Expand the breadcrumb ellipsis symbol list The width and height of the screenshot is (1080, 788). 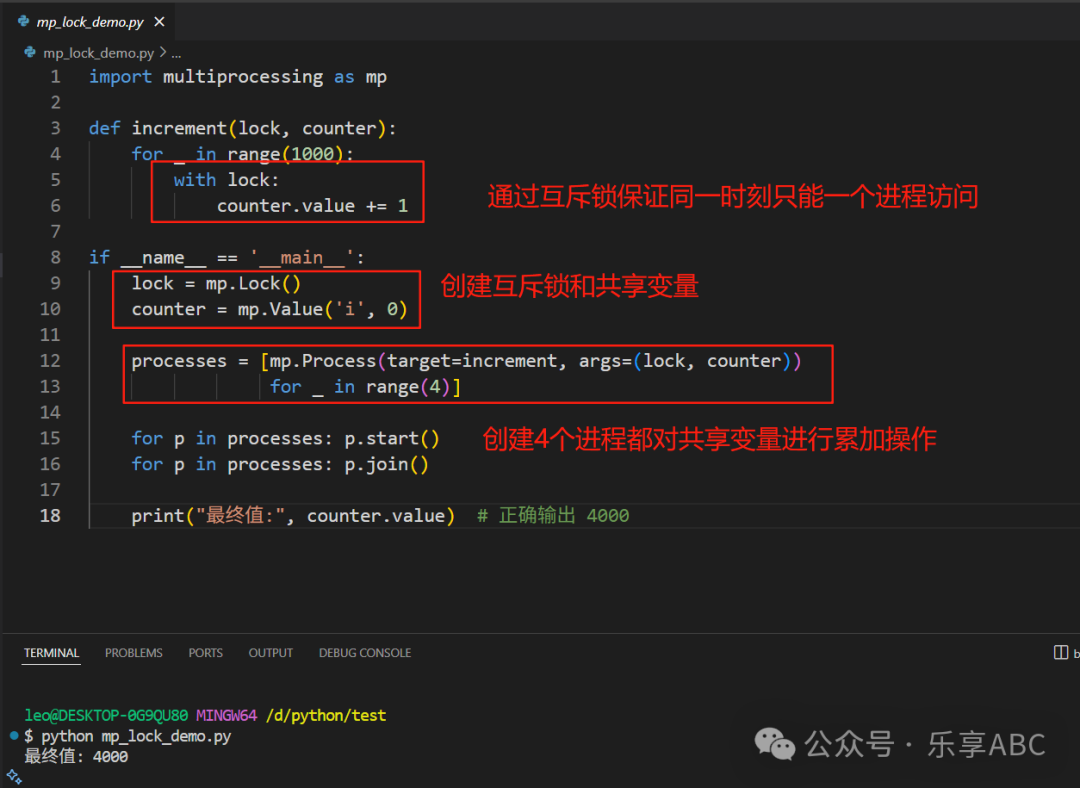coord(176,53)
